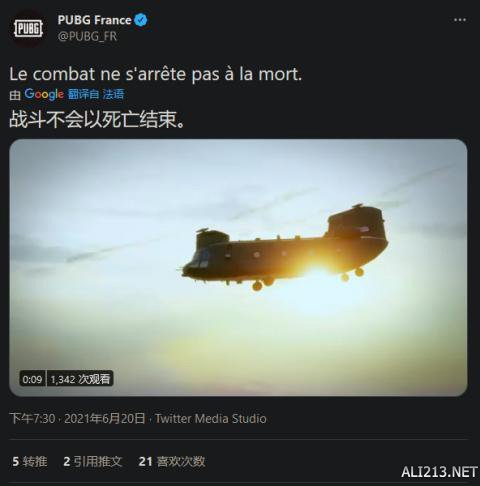This screenshot has height=486, width=480.
Task: Click the helicopter in the video
Action: pos(285,248)
